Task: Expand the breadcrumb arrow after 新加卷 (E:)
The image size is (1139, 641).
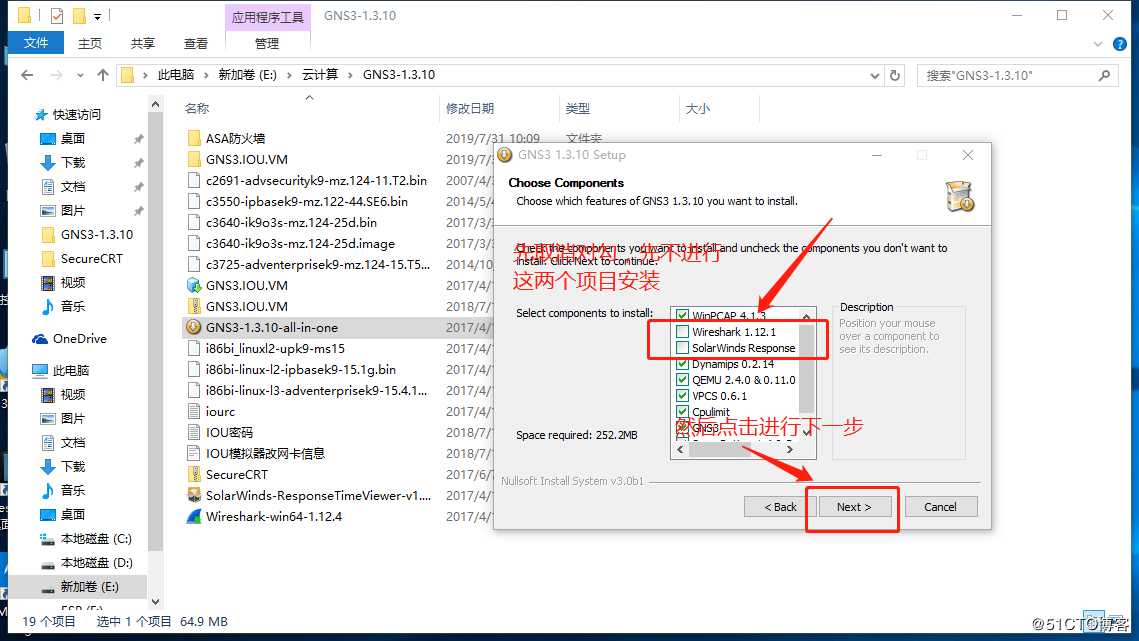Action: click(x=289, y=75)
